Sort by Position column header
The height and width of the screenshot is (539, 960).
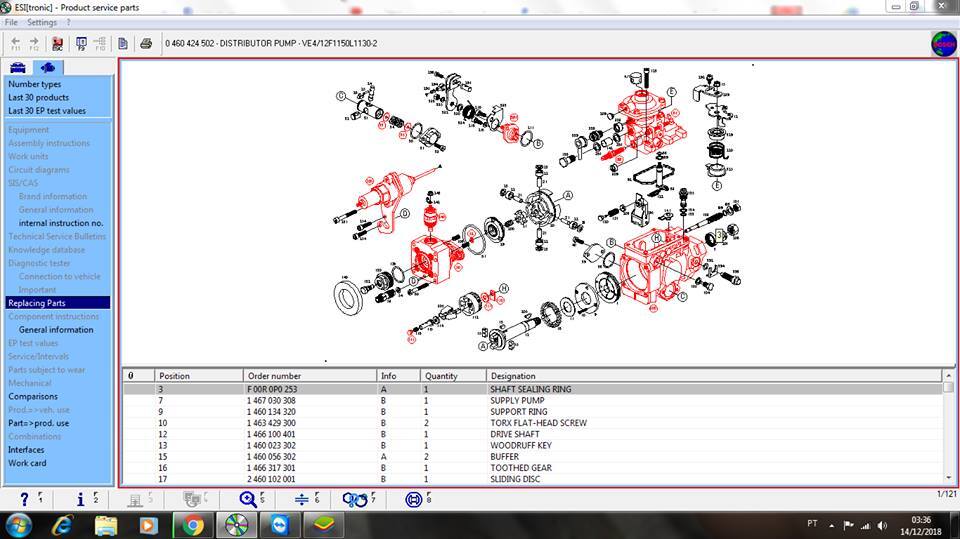pyautogui.click(x=198, y=375)
